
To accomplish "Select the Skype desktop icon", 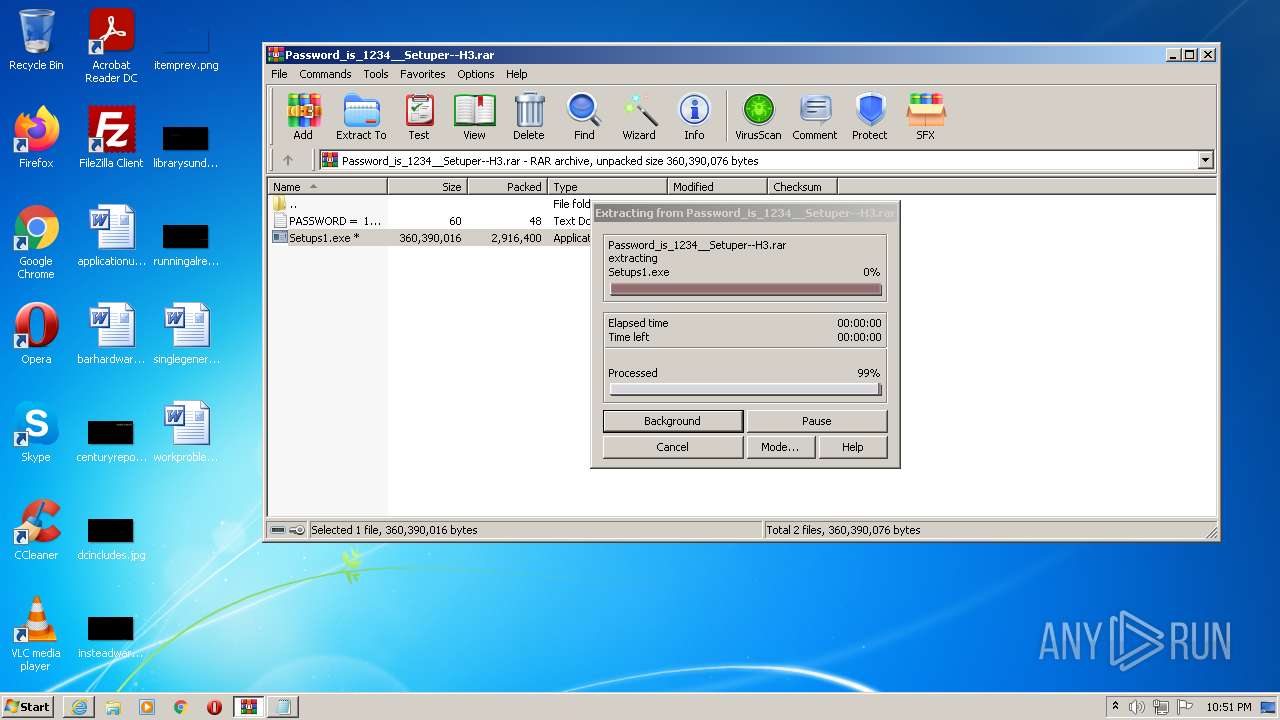I will 36,432.
